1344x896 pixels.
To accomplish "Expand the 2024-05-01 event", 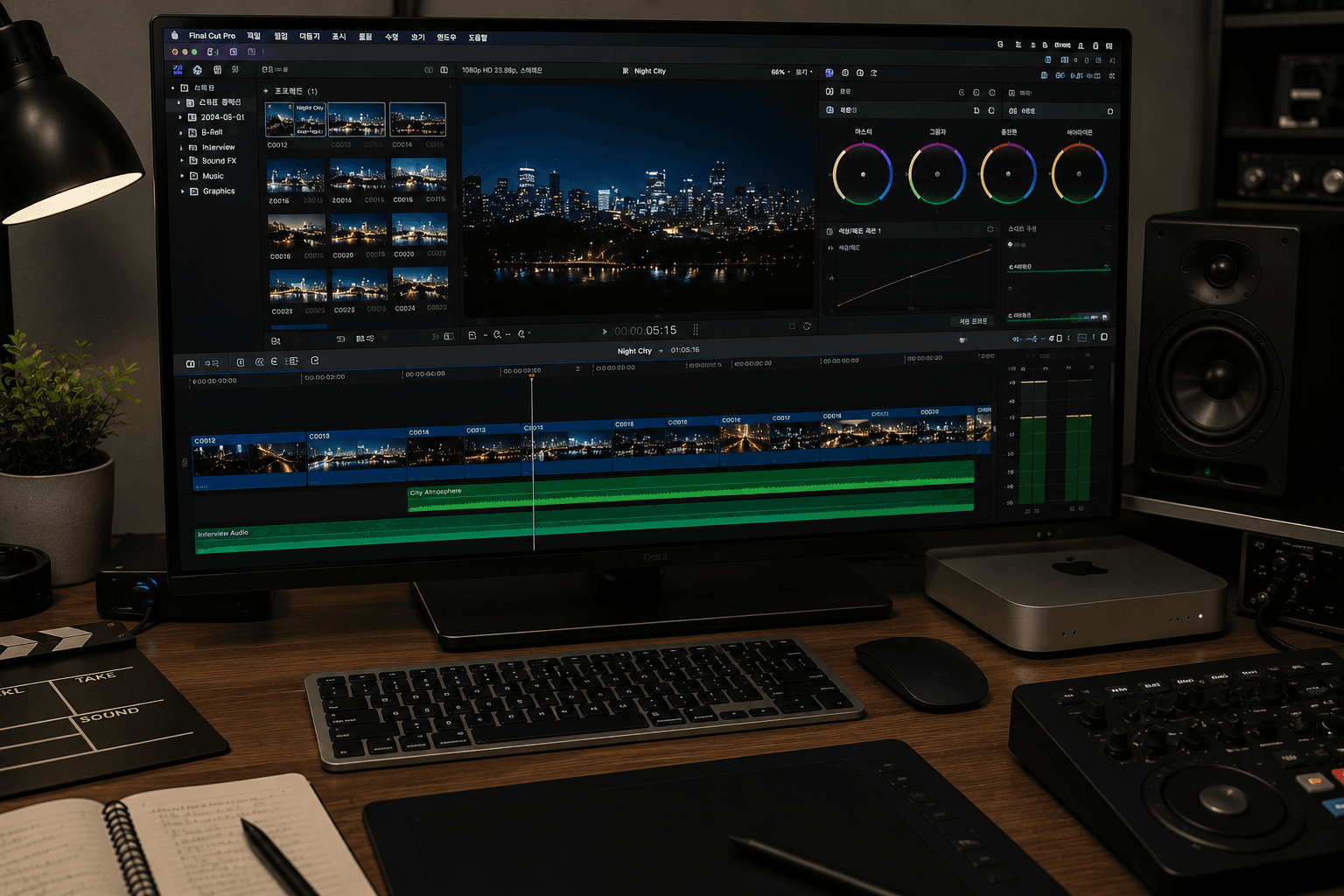I will (x=181, y=117).
